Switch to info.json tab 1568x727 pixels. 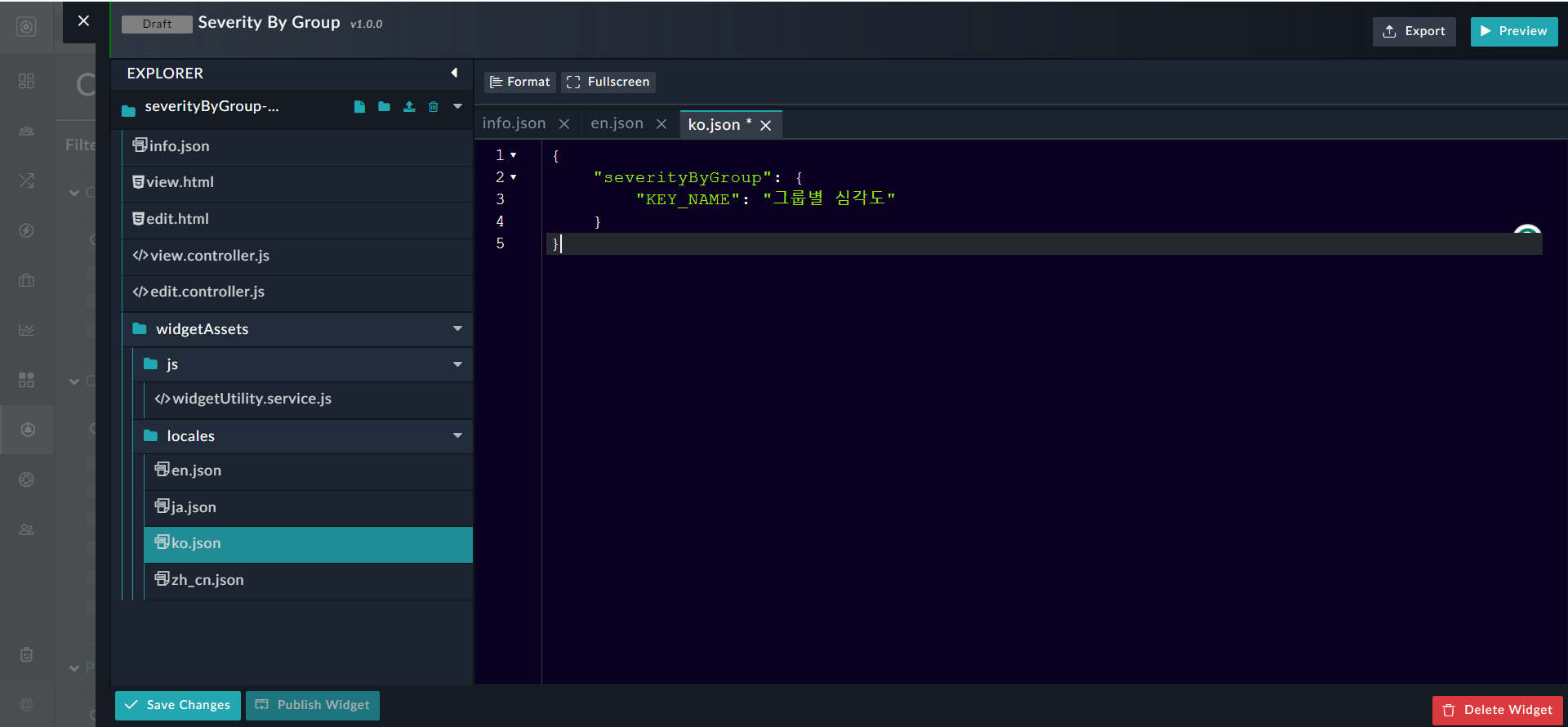(x=514, y=123)
